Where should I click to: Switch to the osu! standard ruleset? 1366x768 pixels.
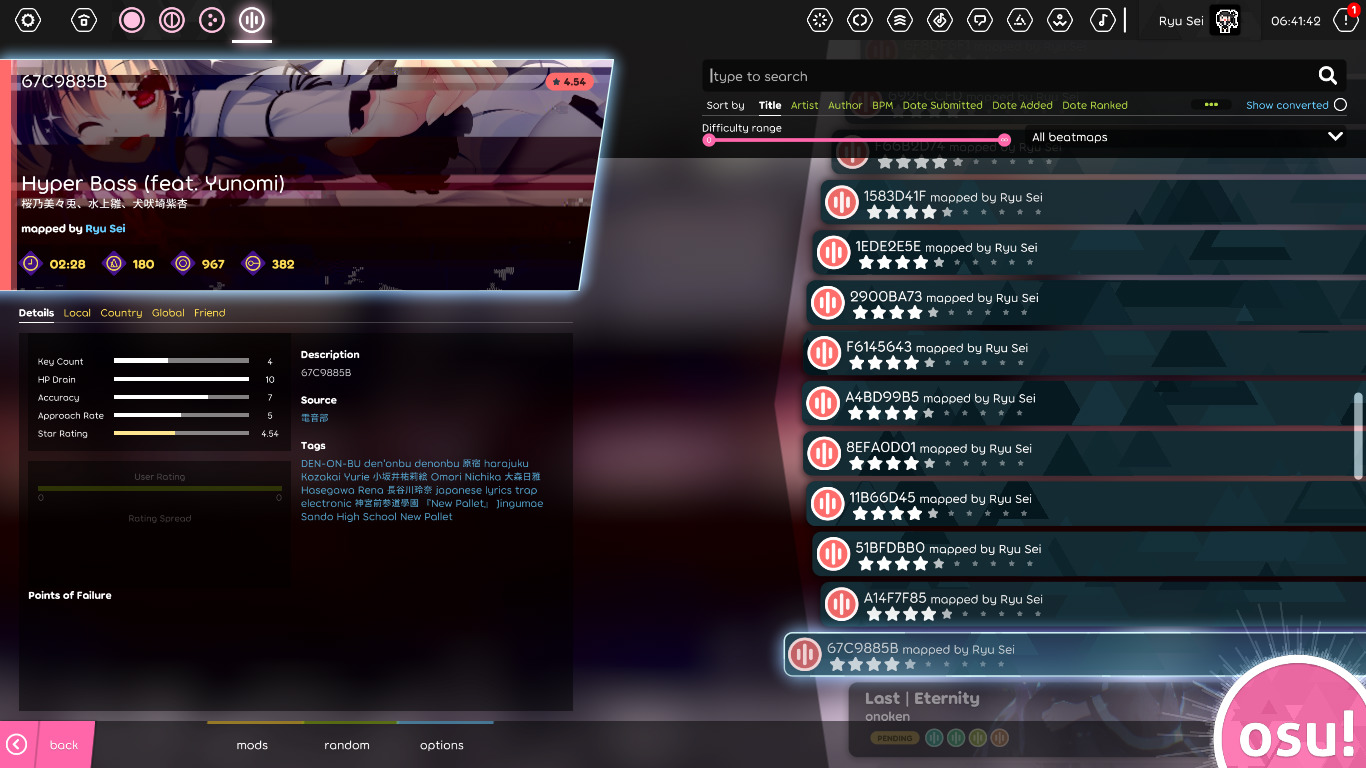(131, 20)
